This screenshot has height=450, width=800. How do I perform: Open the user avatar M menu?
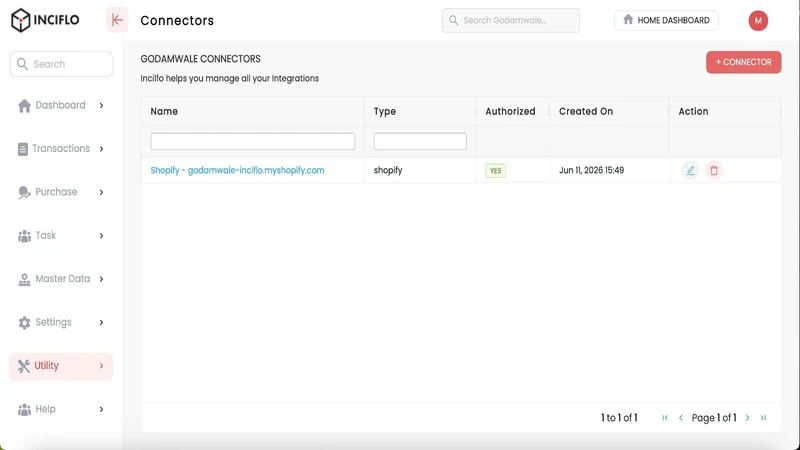tap(758, 20)
